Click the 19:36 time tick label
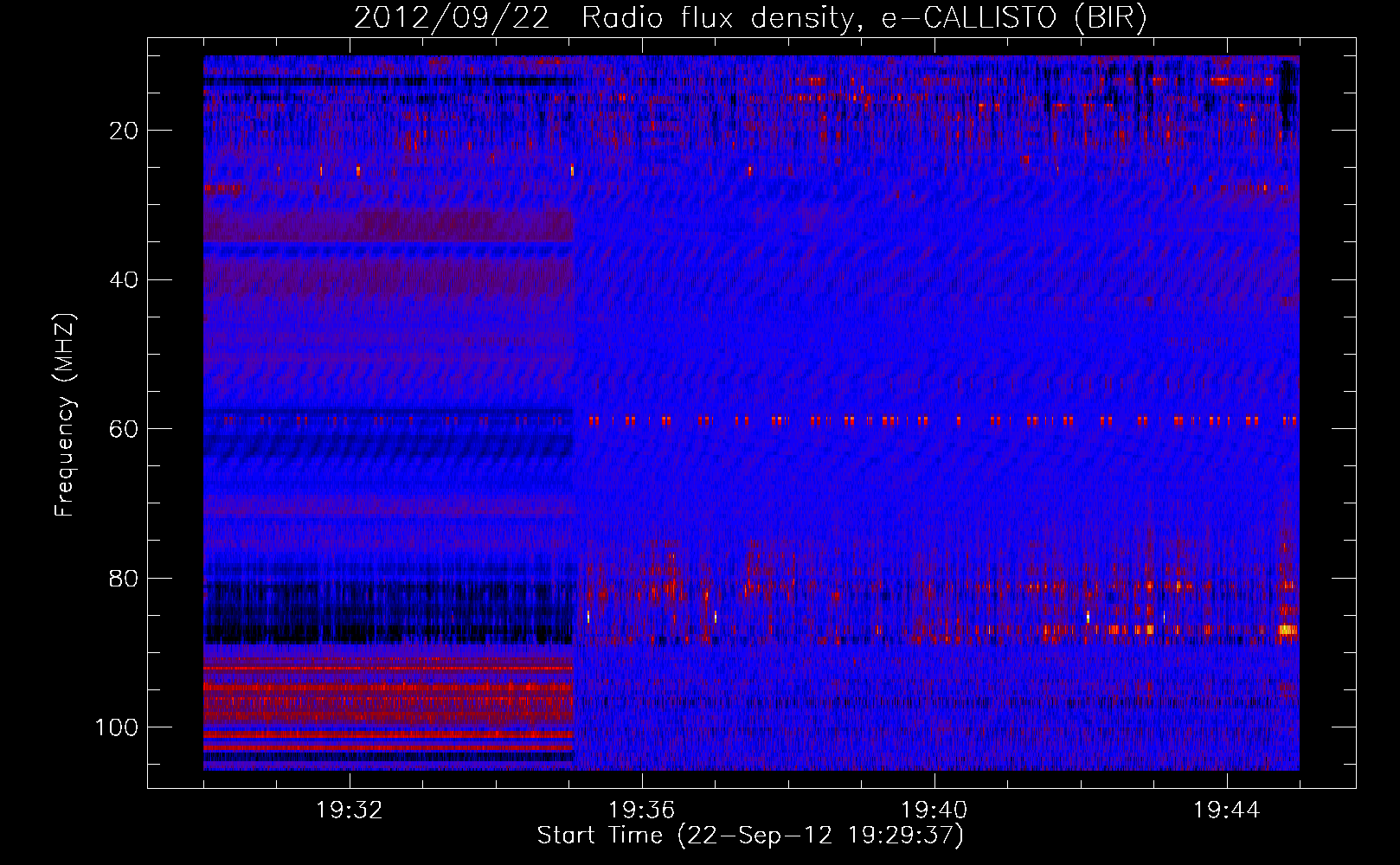The width and height of the screenshot is (1400, 865). point(642,811)
